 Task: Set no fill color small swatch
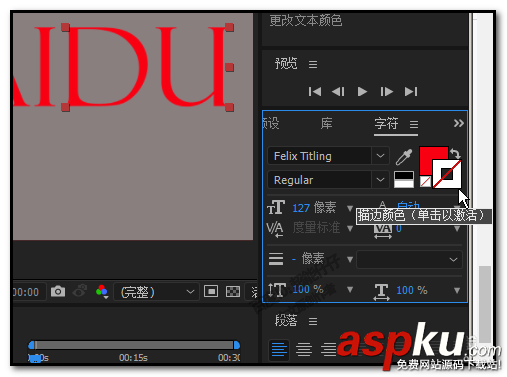[425, 182]
